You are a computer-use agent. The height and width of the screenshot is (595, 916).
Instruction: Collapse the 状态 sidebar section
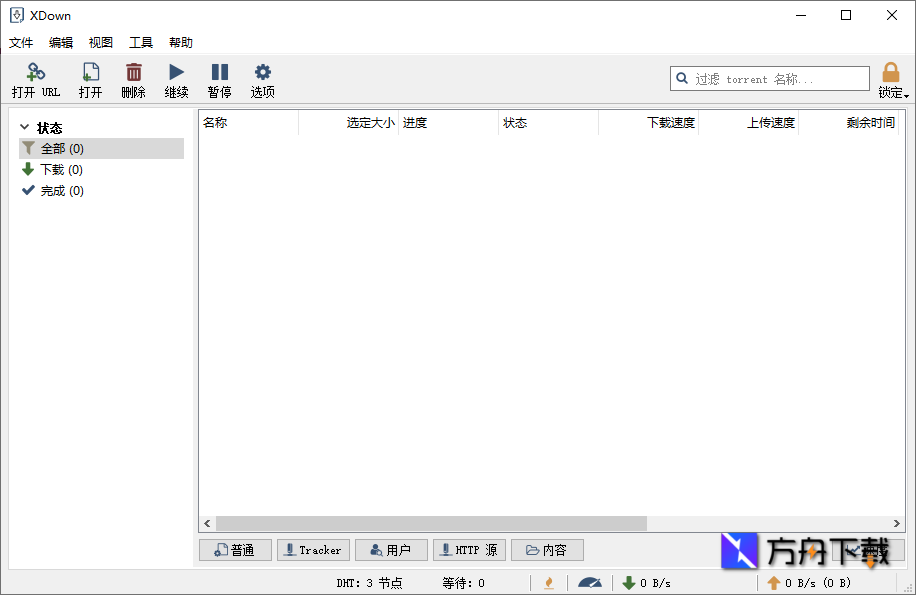23,127
